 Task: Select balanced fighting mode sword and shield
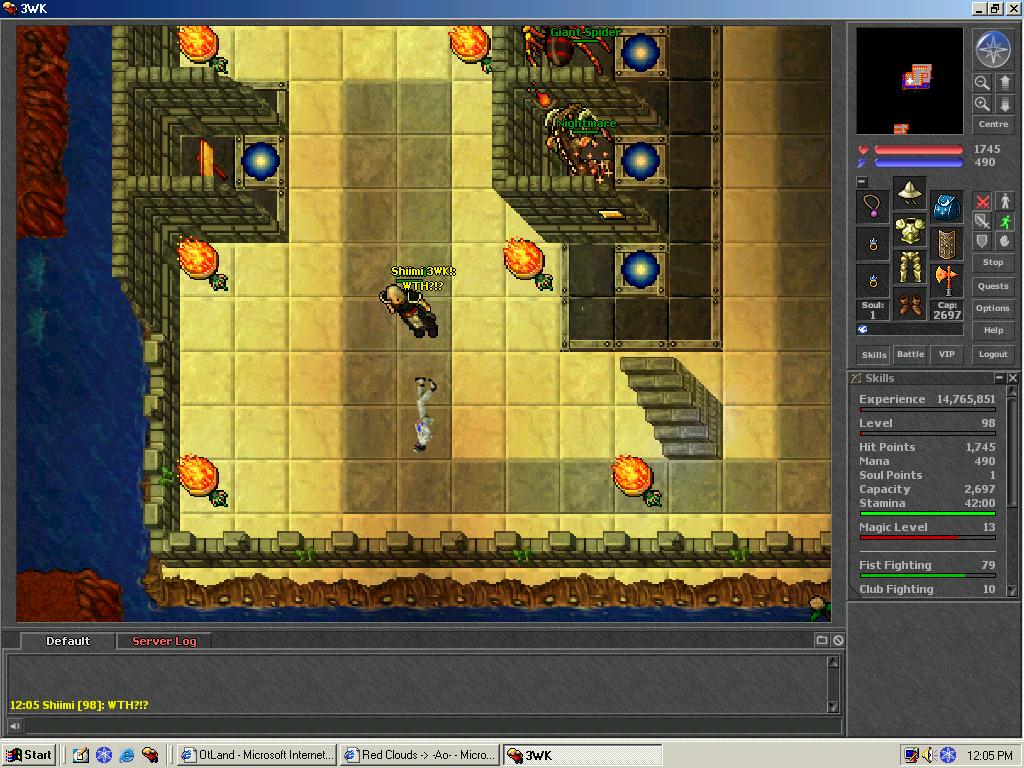point(982,221)
